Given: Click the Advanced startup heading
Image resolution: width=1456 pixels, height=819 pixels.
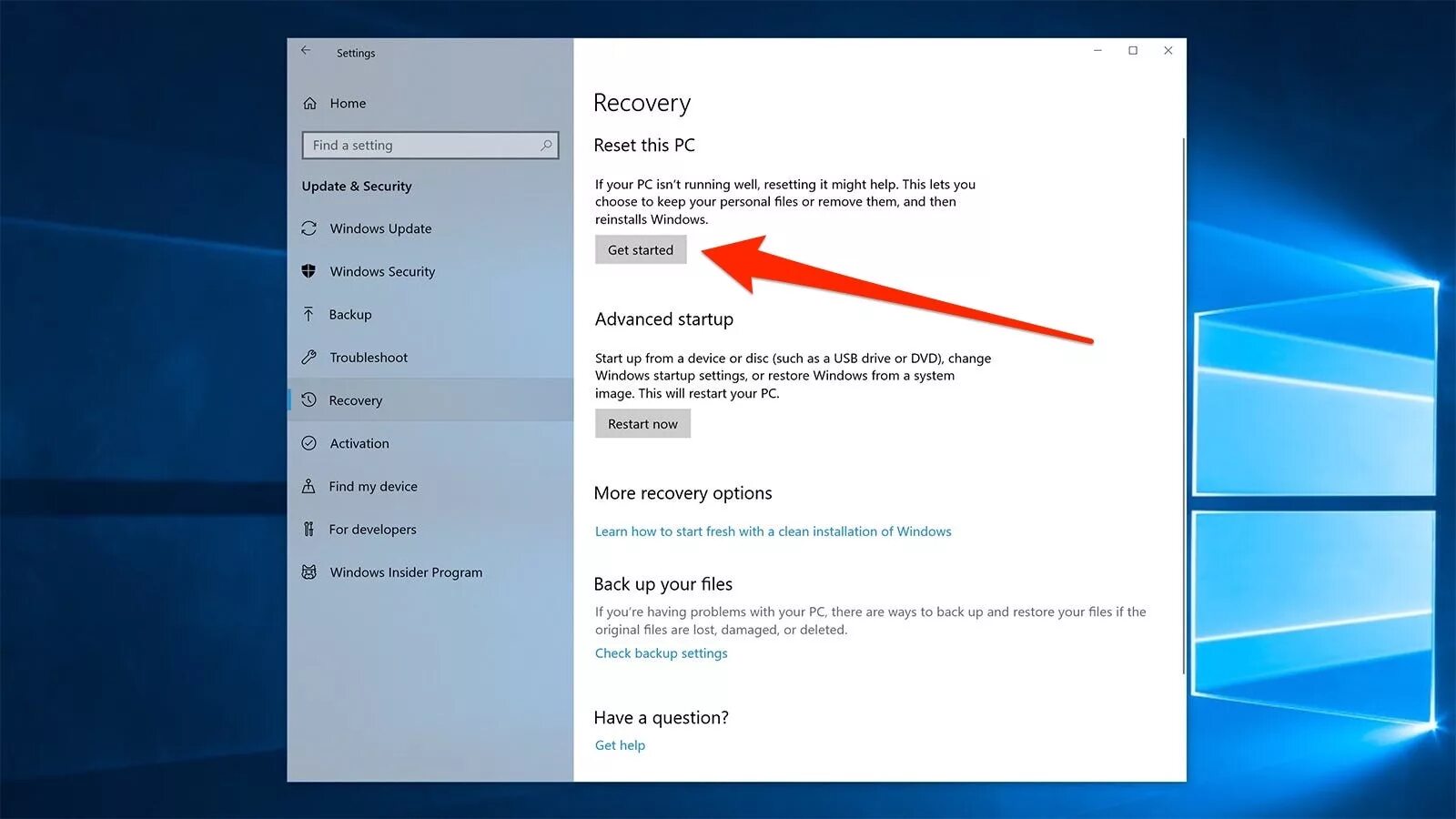Looking at the screenshot, I should coord(664,319).
